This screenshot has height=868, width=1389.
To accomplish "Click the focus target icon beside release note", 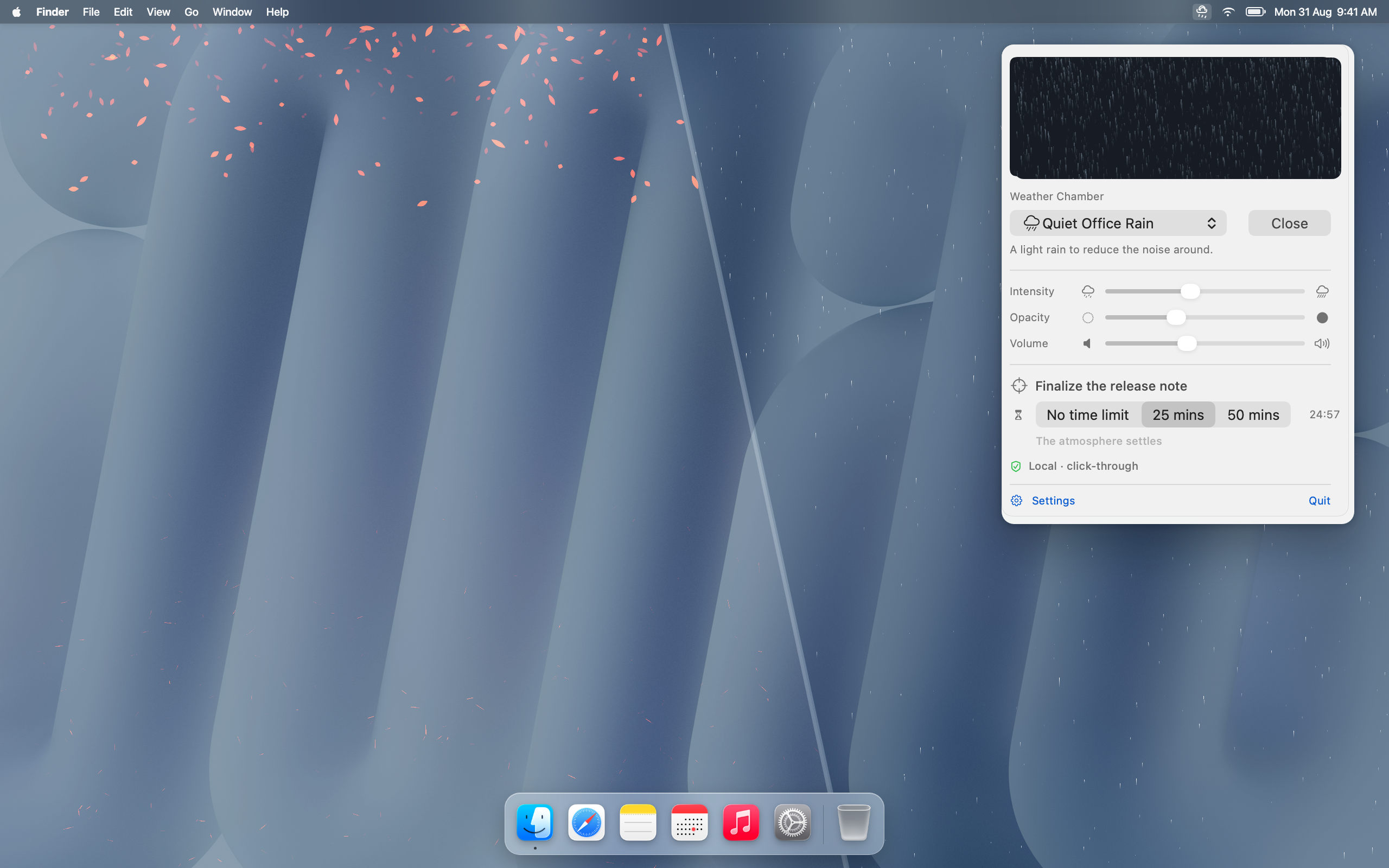I will tap(1019, 386).
